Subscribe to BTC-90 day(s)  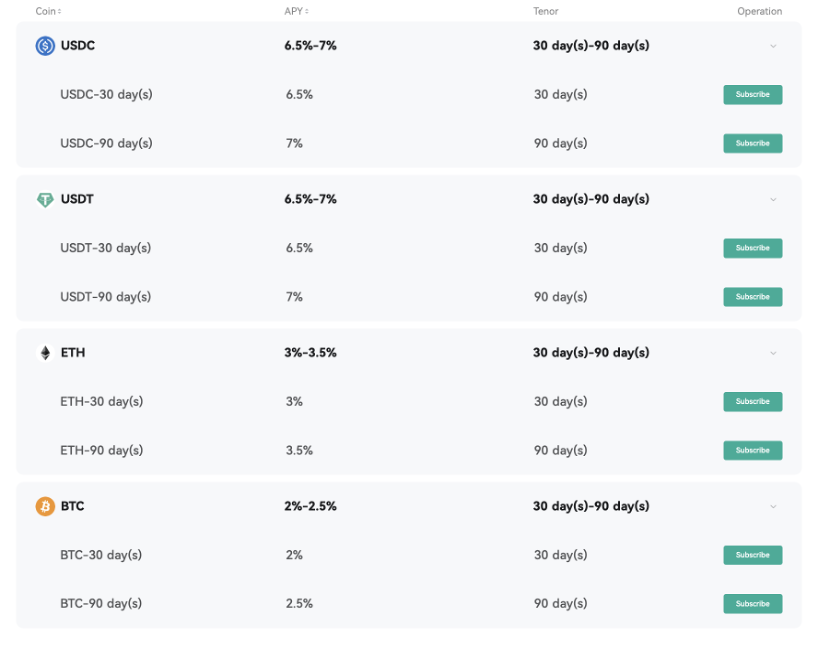[752, 603]
